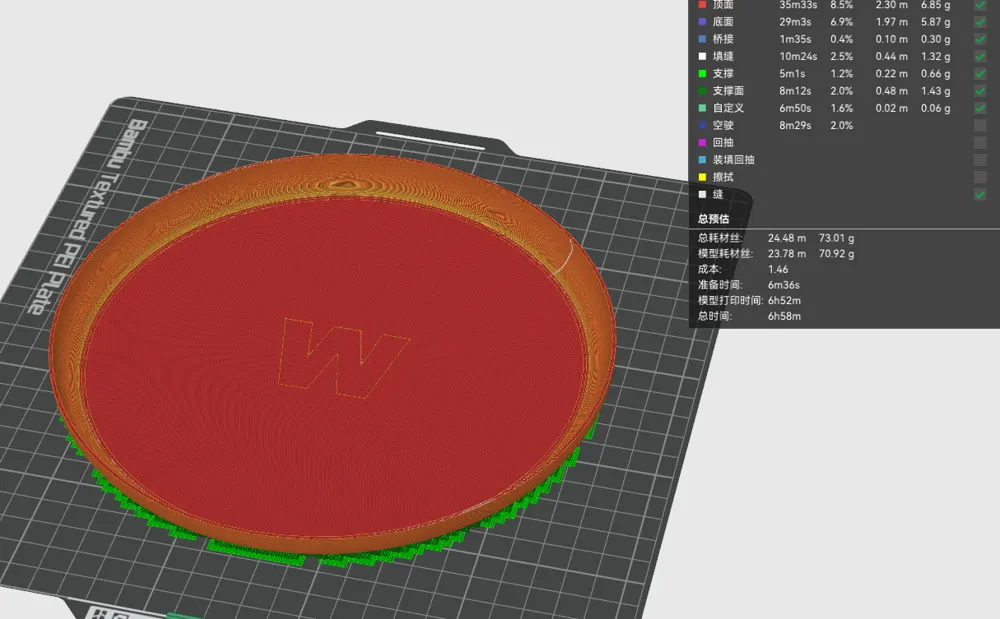Click the white 填缝 color swatch

tap(702, 56)
